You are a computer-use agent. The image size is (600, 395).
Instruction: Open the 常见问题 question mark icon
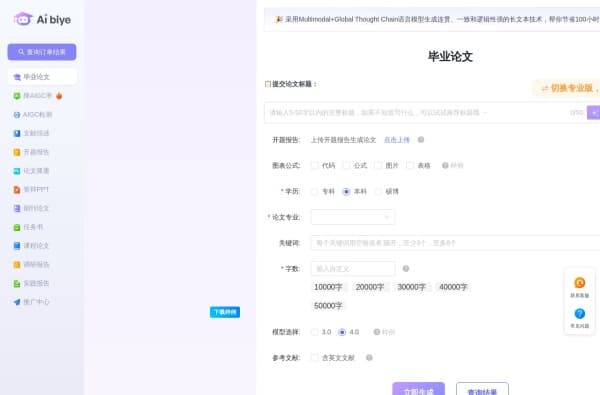(x=580, y=313)
